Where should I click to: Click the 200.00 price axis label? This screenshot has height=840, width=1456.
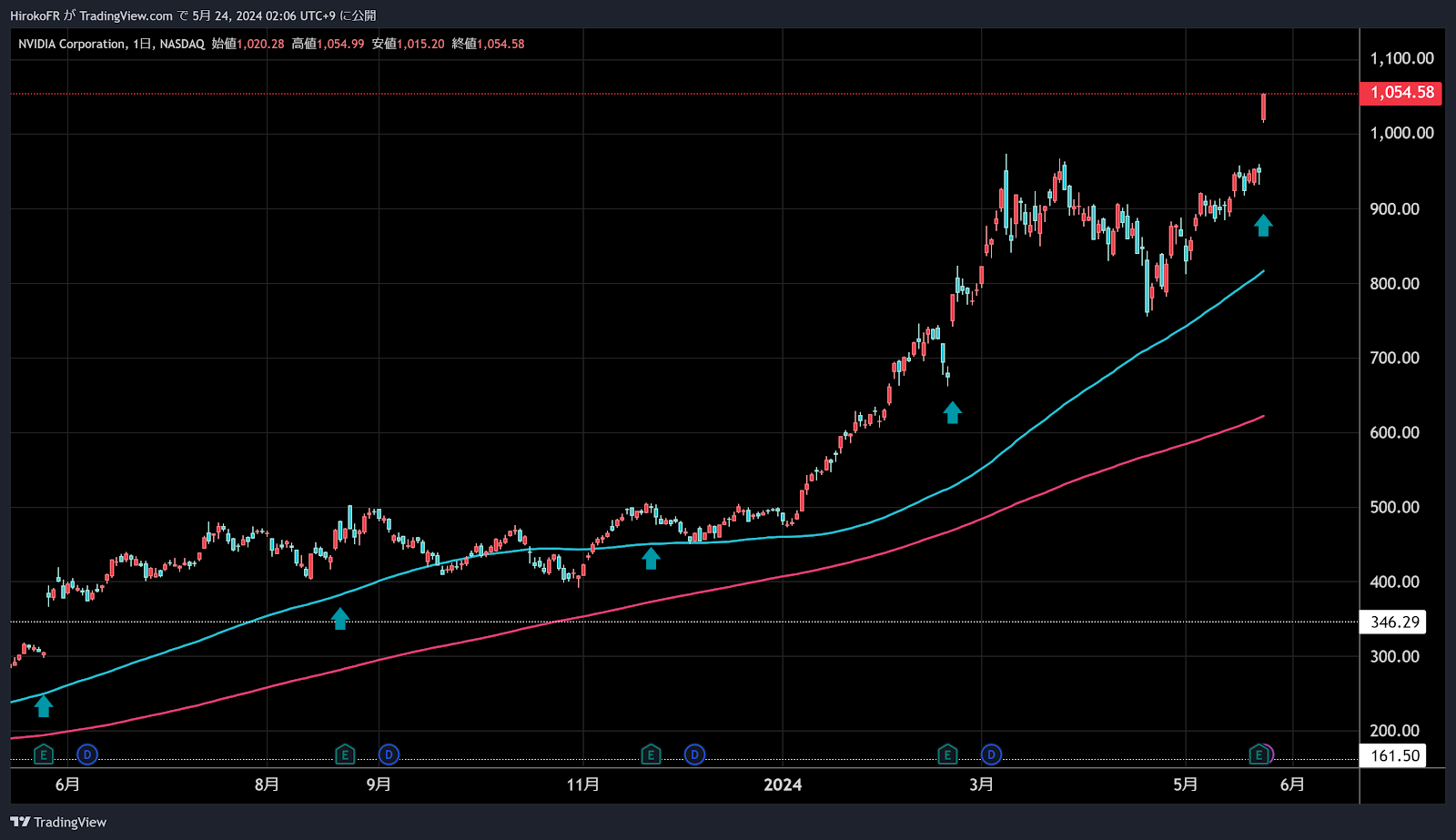coord(1394,731)
